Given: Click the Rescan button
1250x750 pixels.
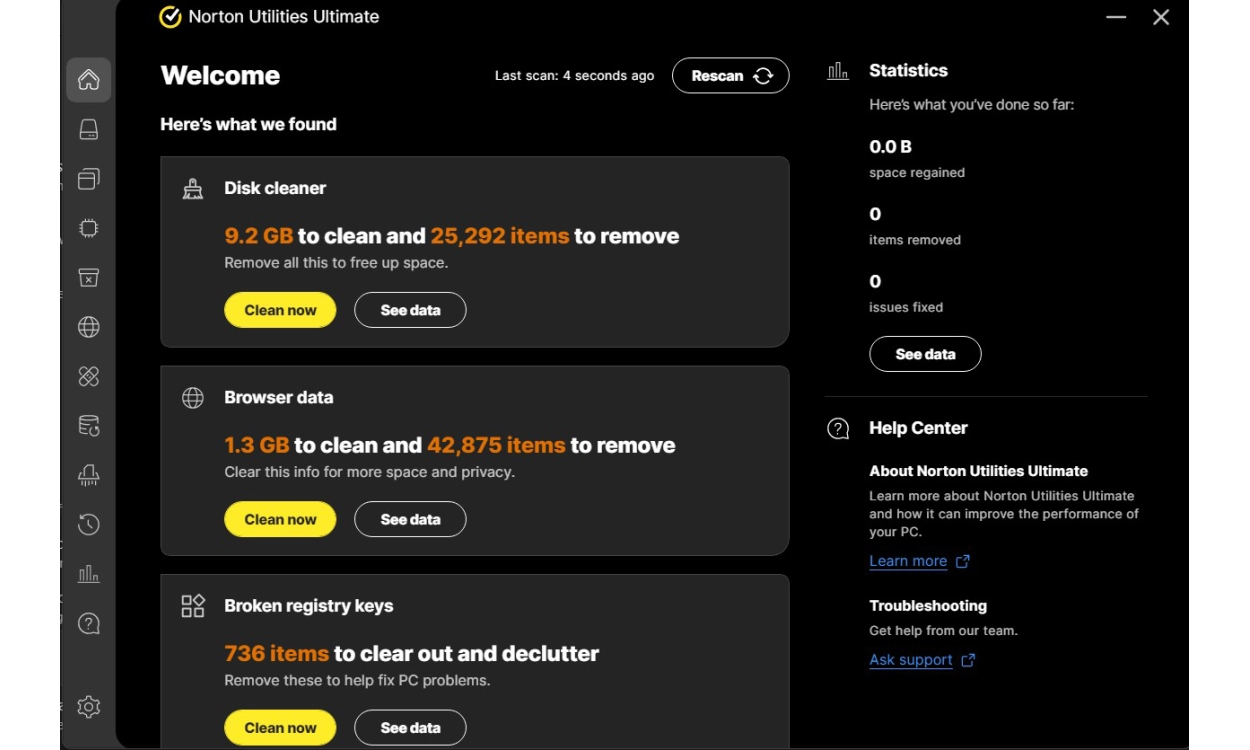Looking at the screenshot, I should pos(730,76).
